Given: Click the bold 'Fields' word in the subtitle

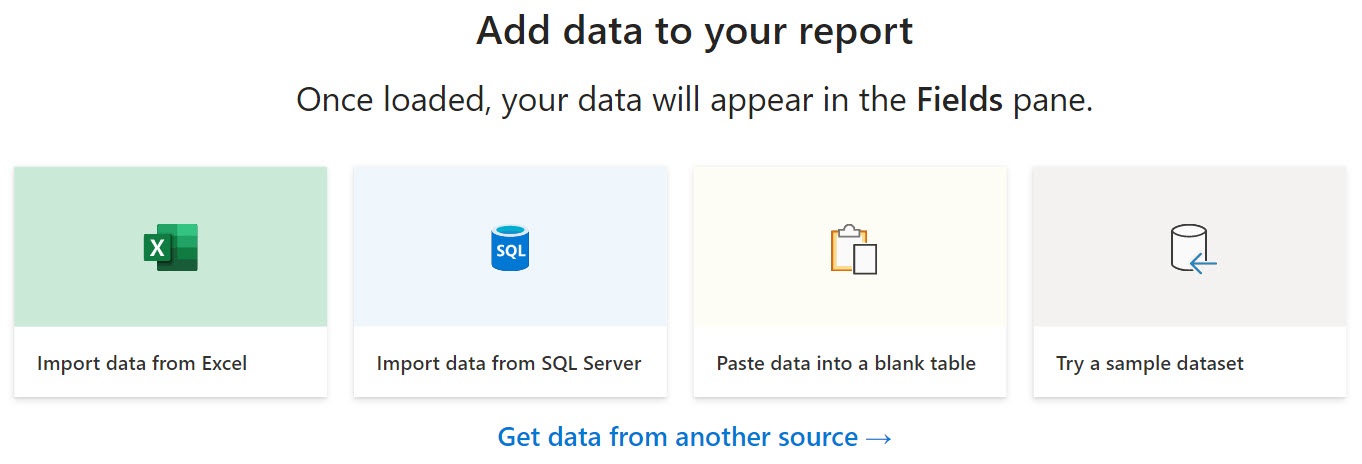Looking at the screenshot, I should [x=959, y=101].
